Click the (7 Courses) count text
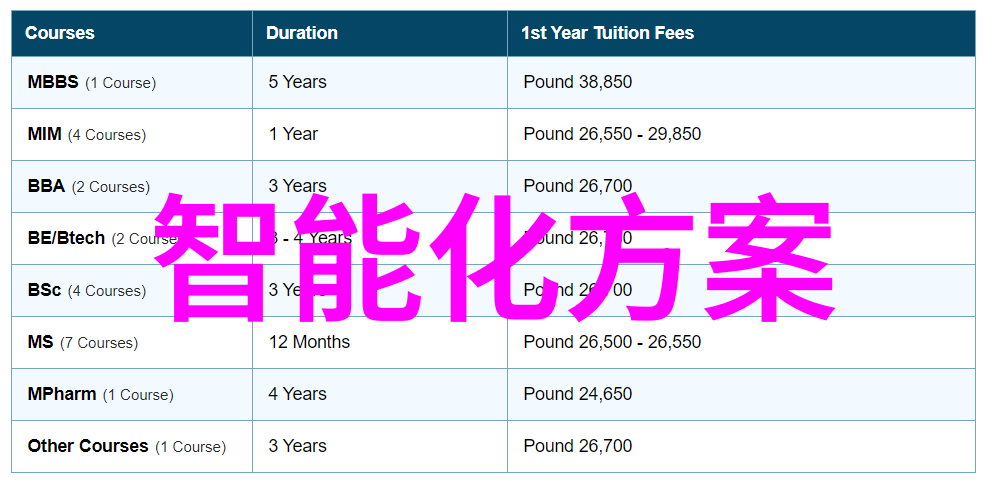The height and width of the screenshot is (483, 984). click(x=99, y=343)
